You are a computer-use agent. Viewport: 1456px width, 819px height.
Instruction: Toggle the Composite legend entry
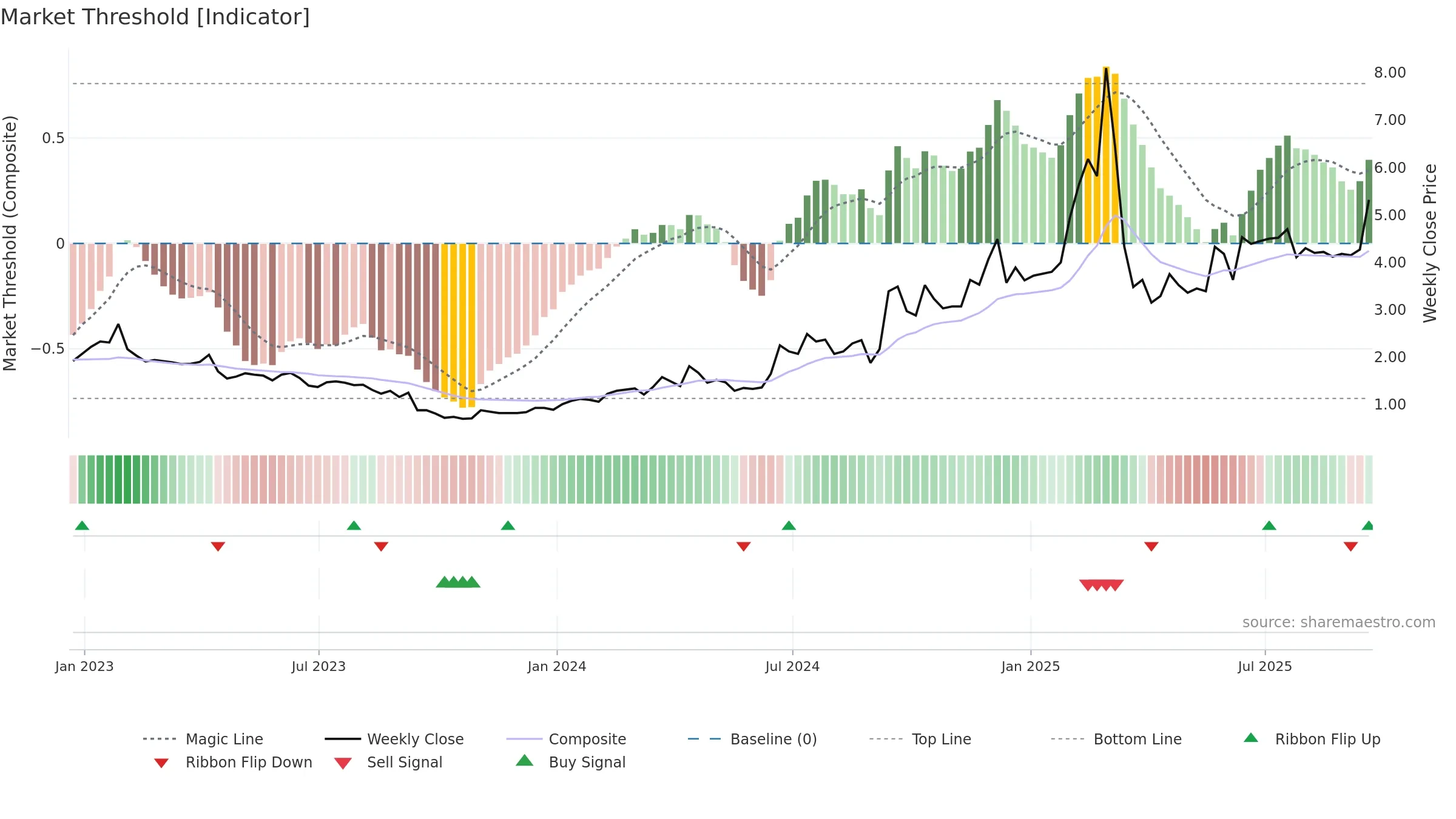pyautogui.click(x=566, y=739)
